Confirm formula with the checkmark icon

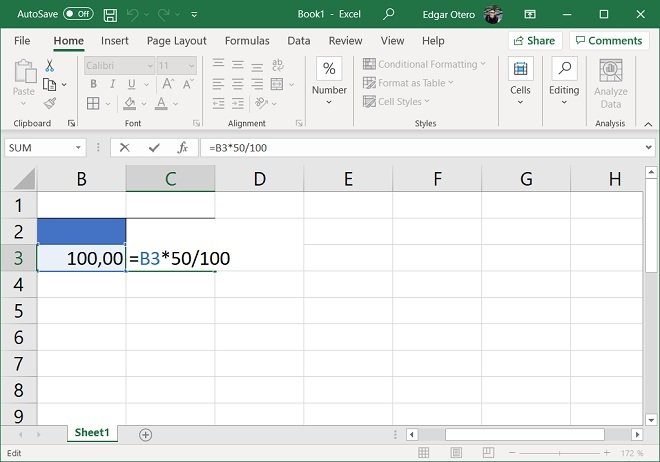(154, 148)
